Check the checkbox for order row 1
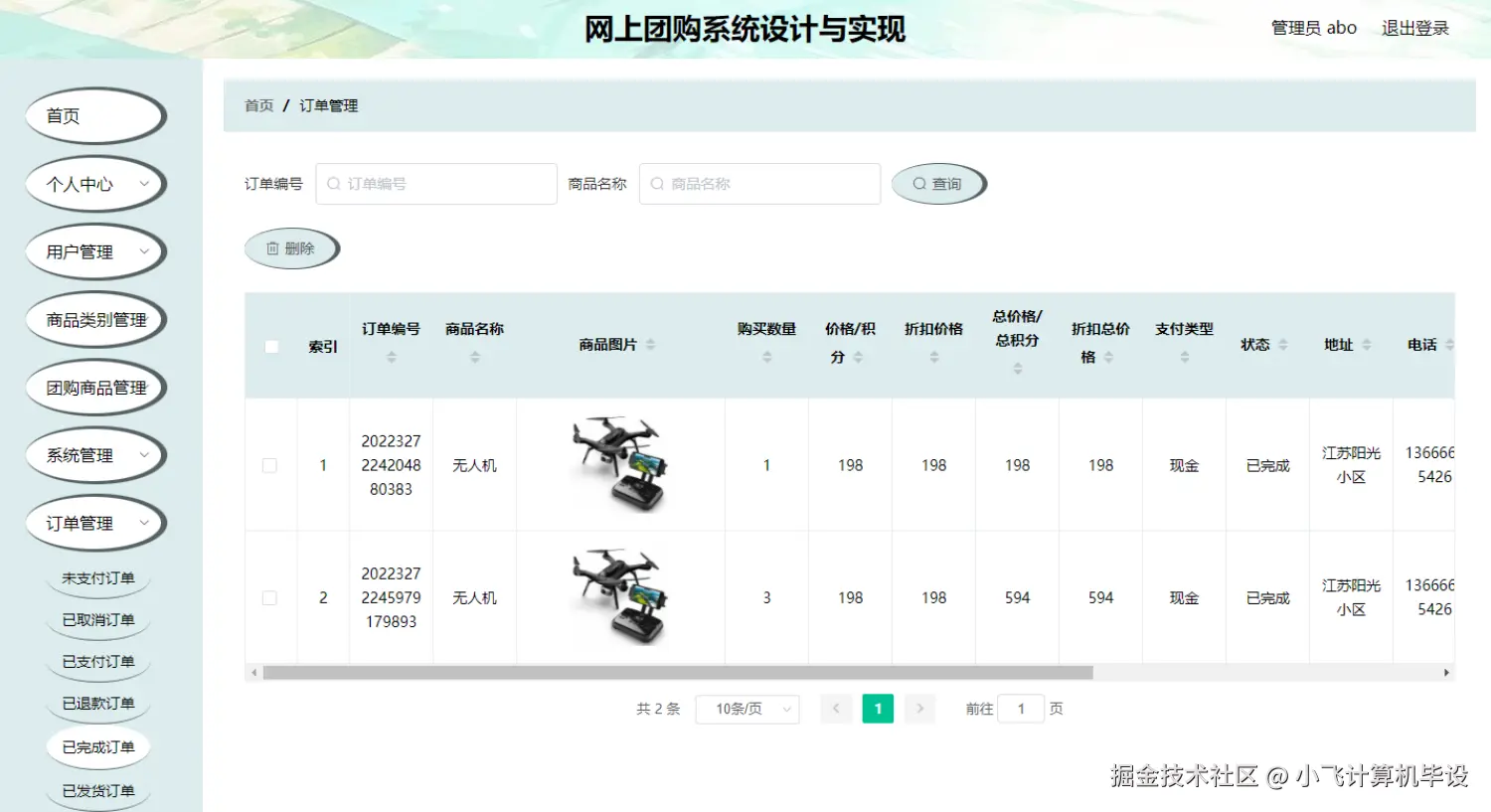 [269, 465]
